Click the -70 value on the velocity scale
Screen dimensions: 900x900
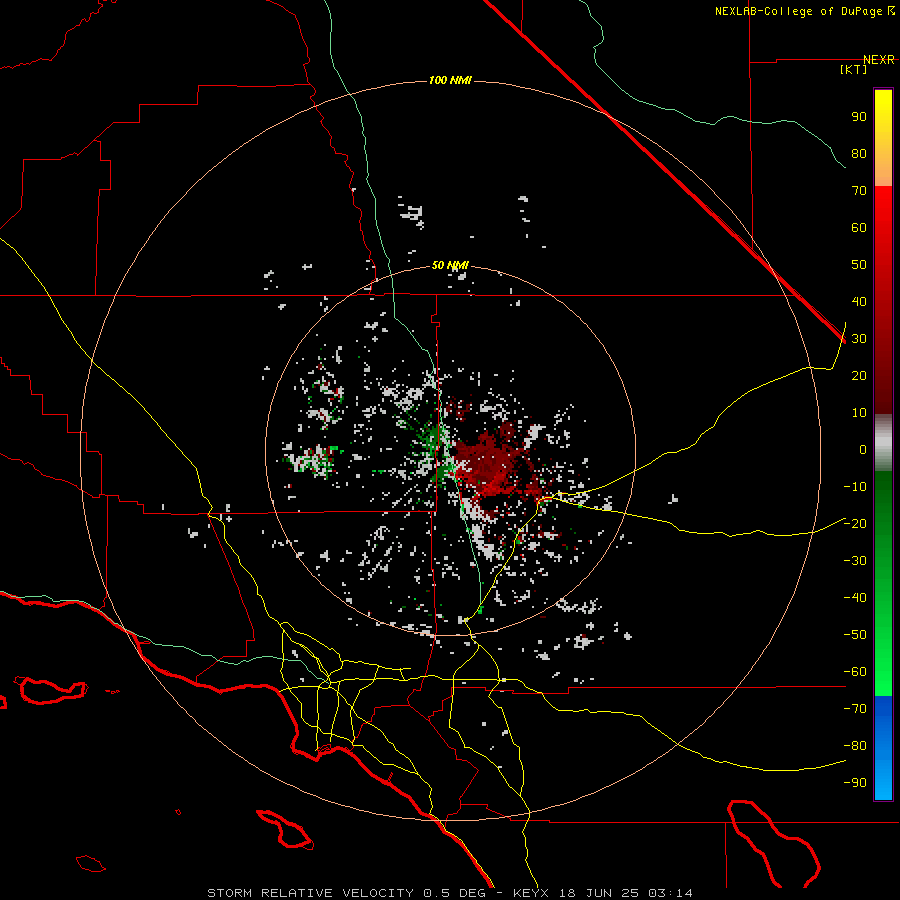click(855, 709)
